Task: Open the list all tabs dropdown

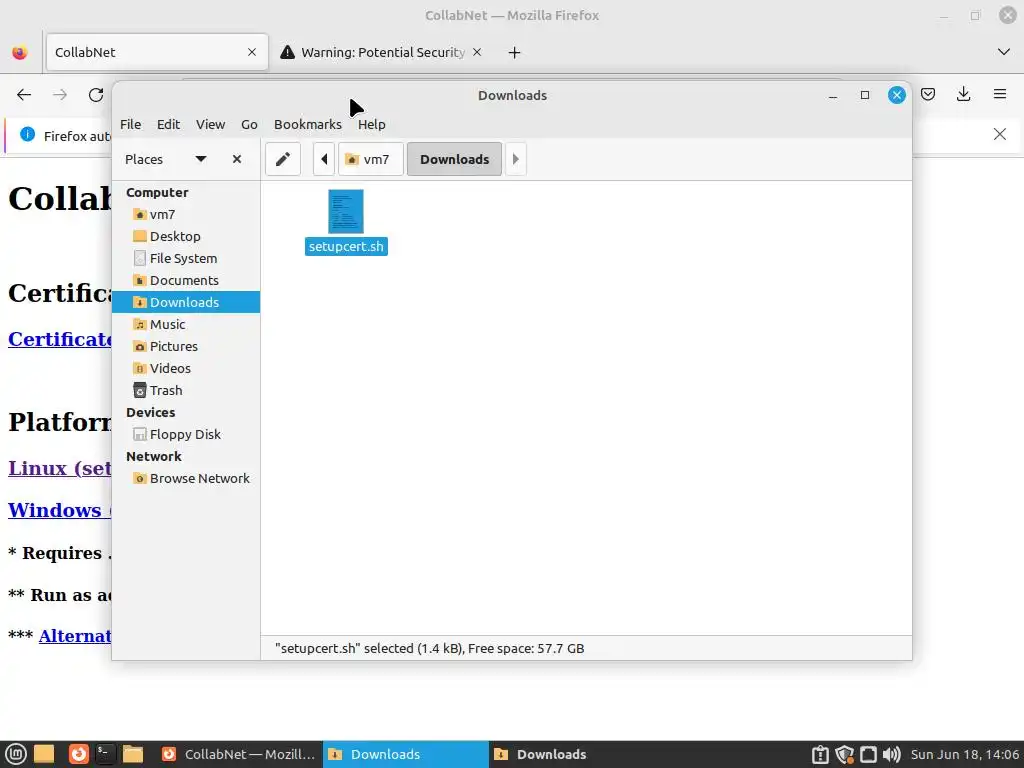Action: coord(1004,52)
